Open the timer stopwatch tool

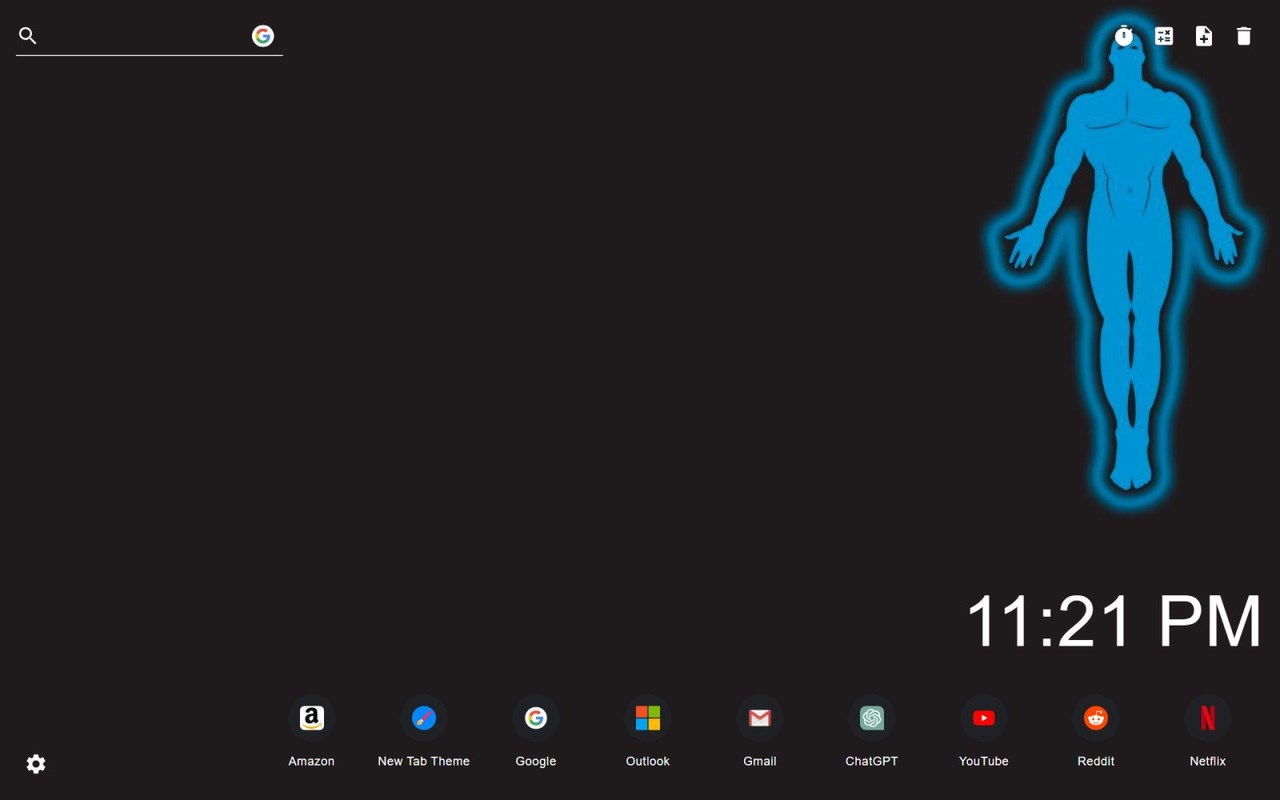click(x=1124, y=36)
